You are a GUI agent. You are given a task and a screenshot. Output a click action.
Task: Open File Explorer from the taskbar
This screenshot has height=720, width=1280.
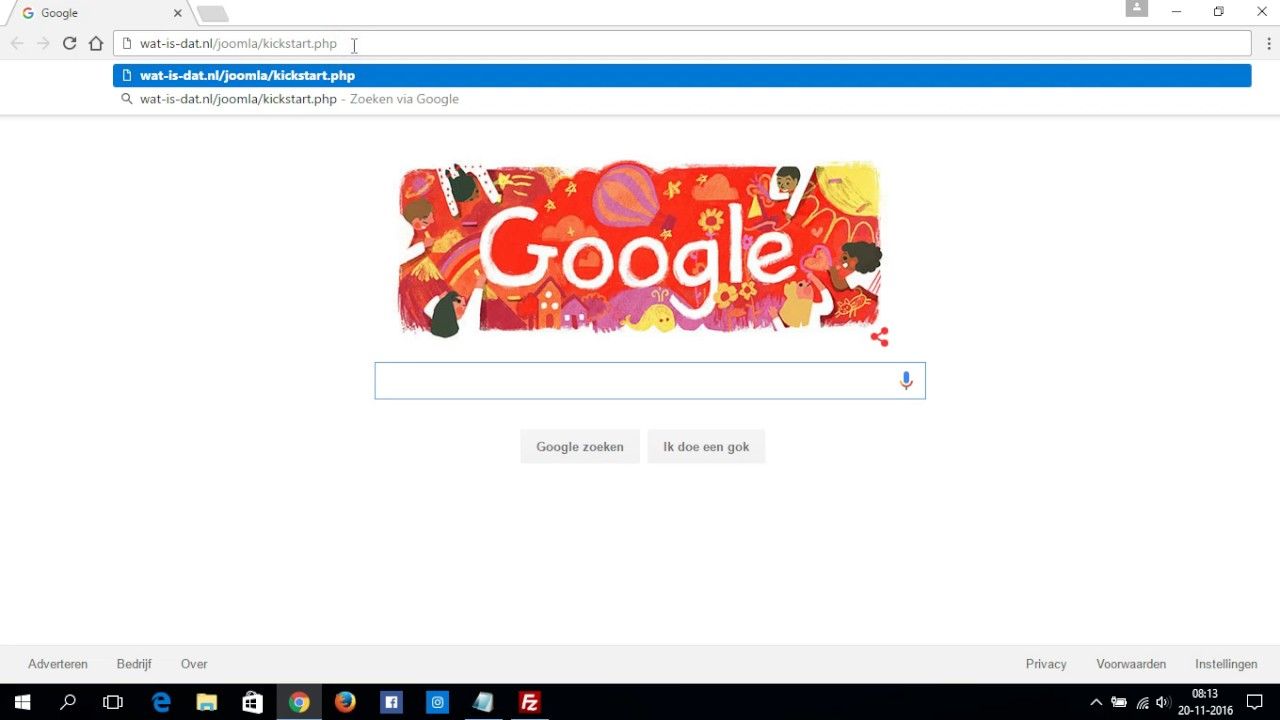pyautogui.click(x=207, y=702)
